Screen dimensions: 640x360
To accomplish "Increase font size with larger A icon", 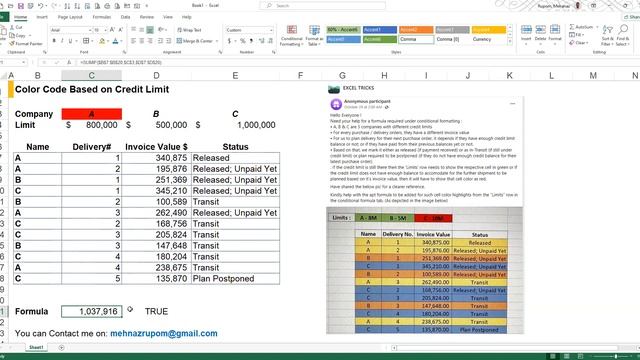I will [x=112, y=30].
